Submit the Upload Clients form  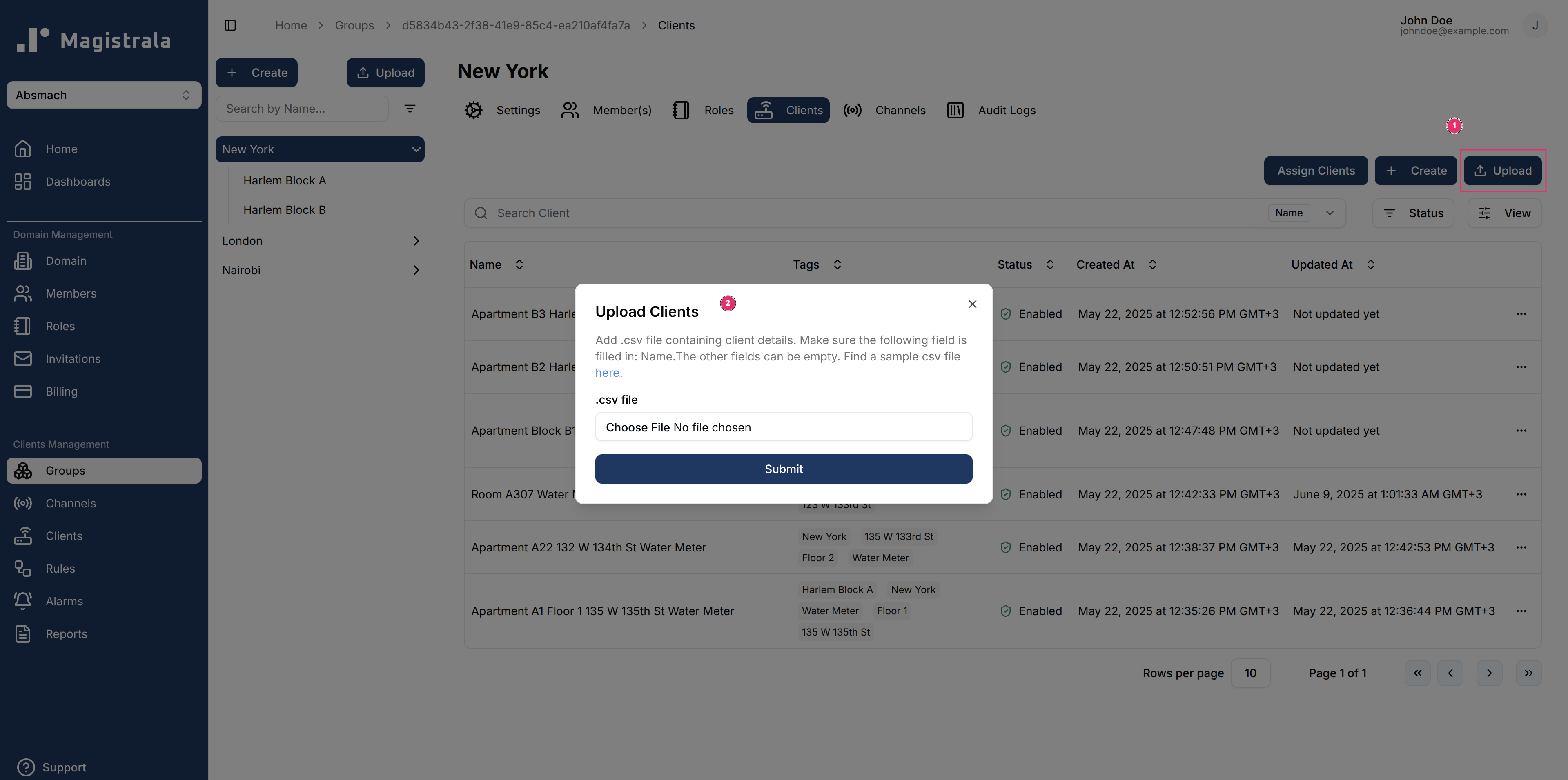pos(784,469)
